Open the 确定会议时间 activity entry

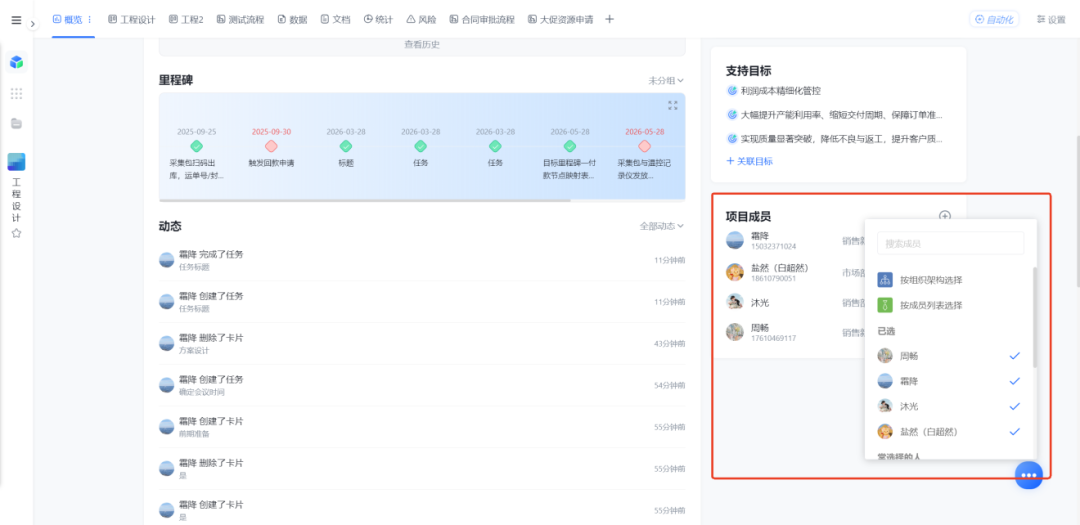422,385
